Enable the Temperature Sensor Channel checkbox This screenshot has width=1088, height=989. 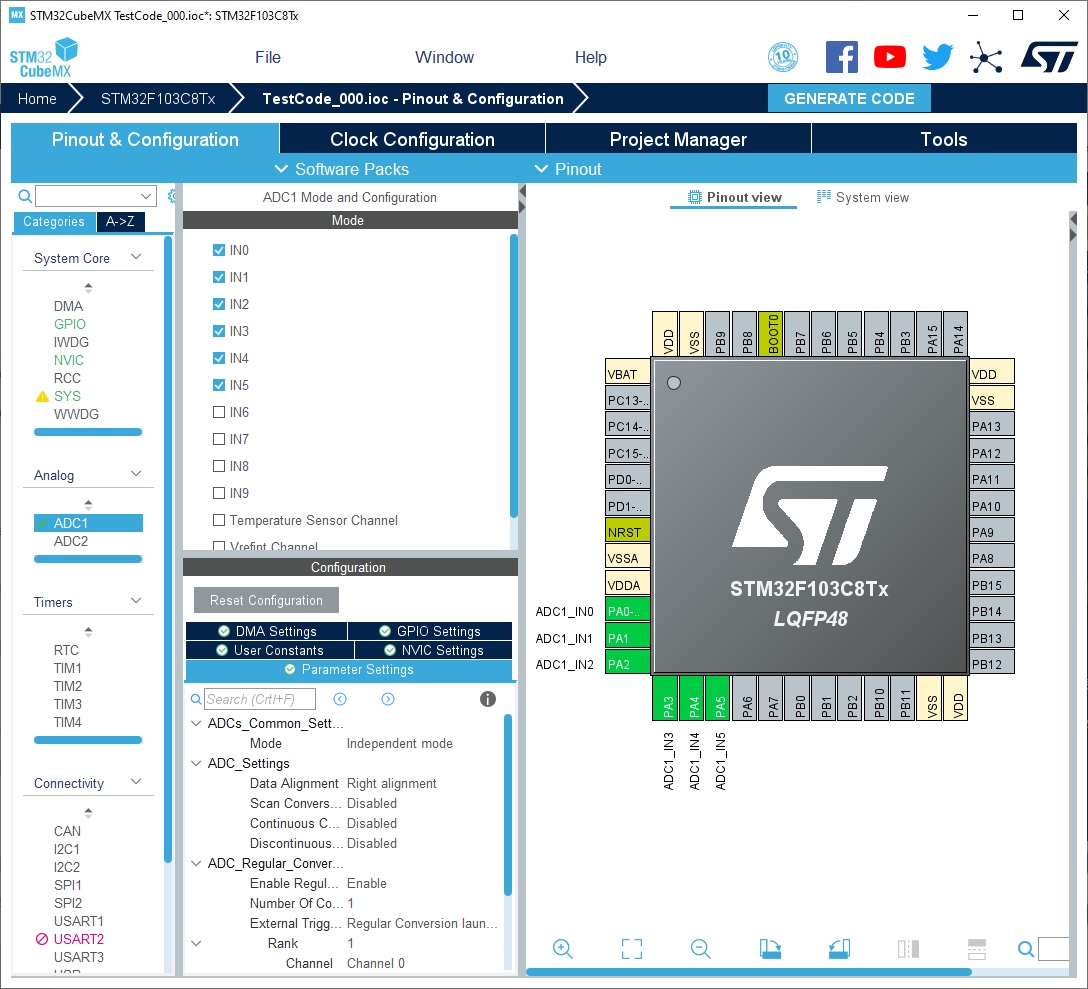(219, 520)
